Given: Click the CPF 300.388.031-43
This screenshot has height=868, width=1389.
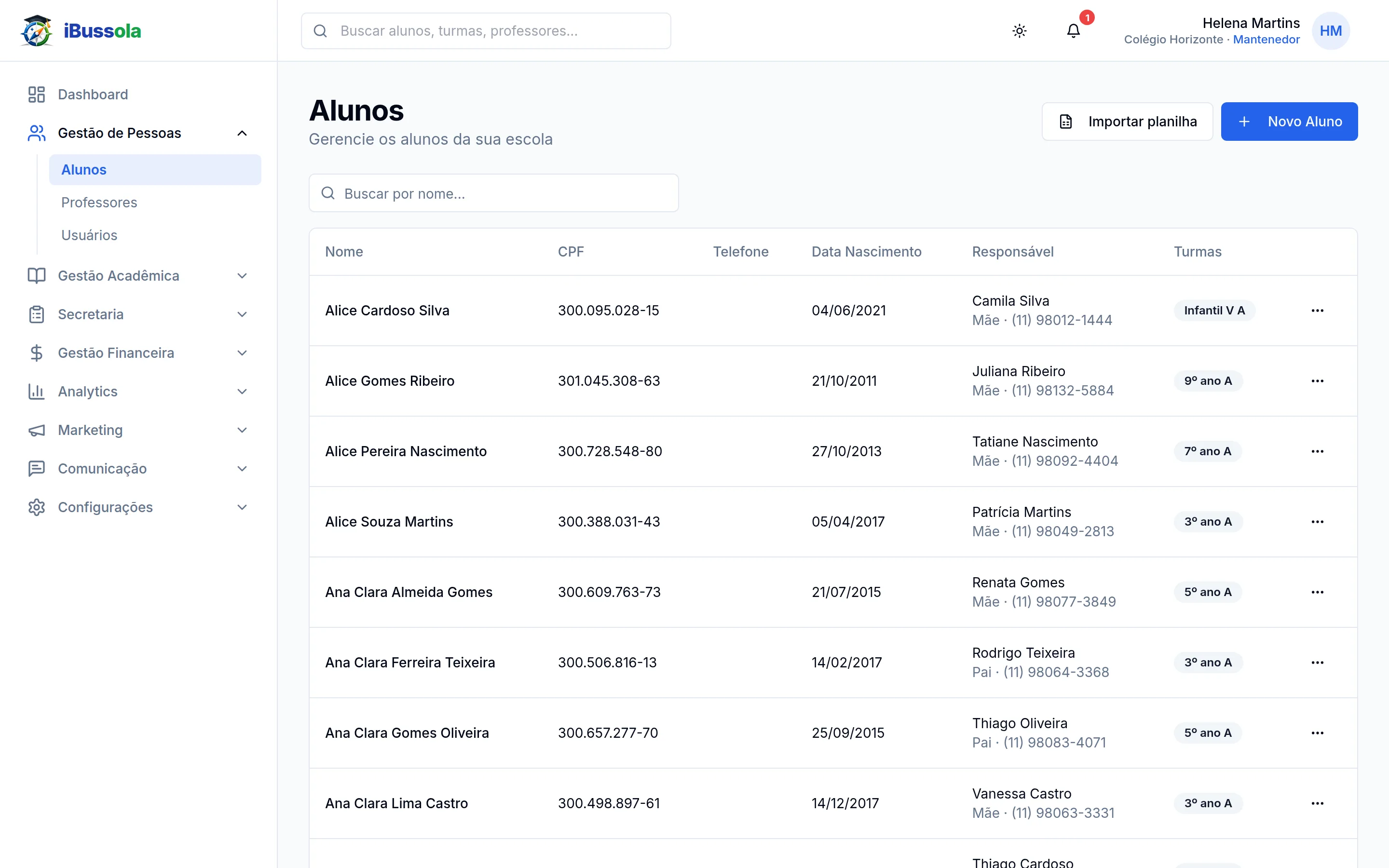Looking at the screenshot, I should tap(609, 522).
